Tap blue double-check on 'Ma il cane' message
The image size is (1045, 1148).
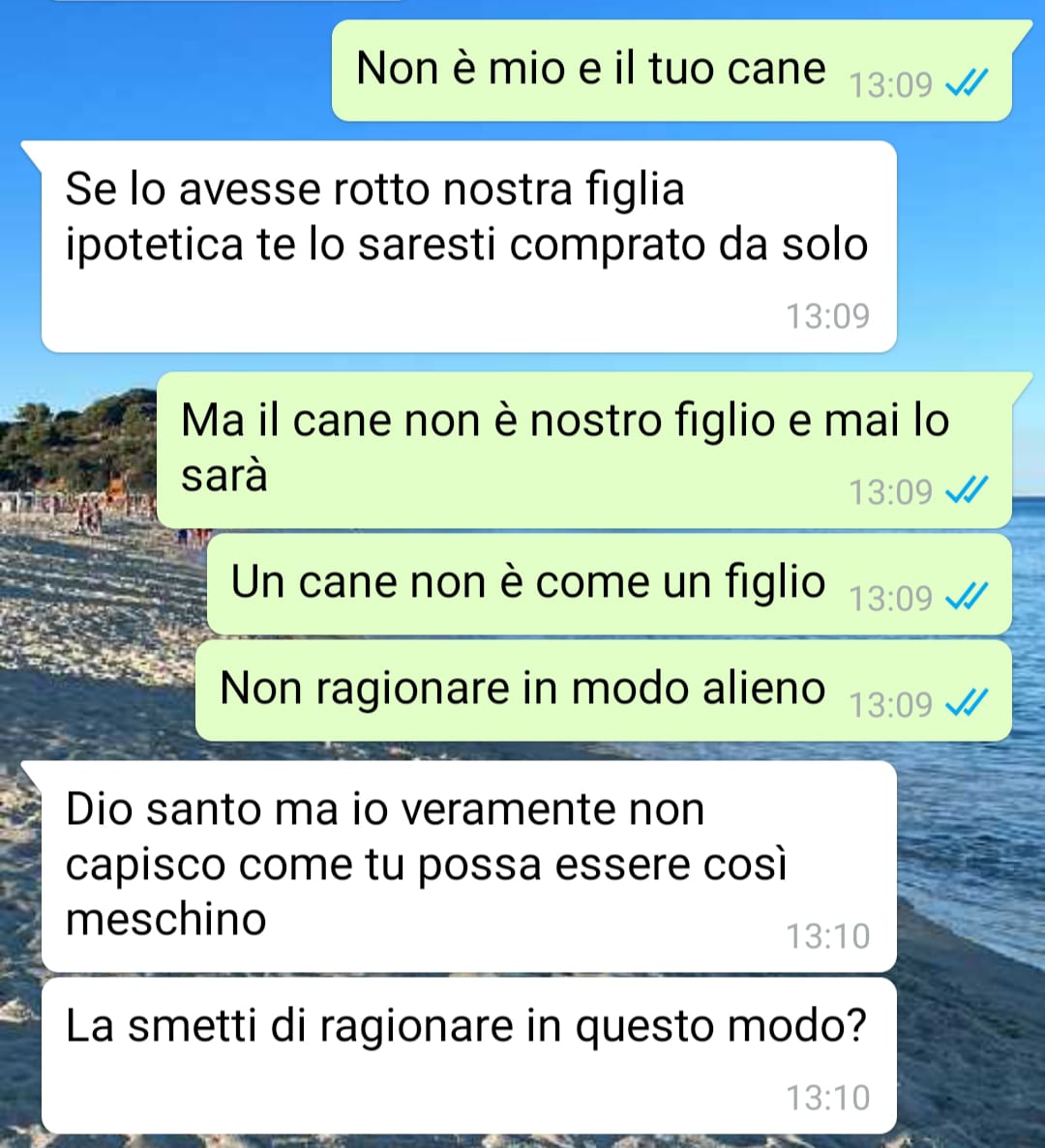coord(967,490)
